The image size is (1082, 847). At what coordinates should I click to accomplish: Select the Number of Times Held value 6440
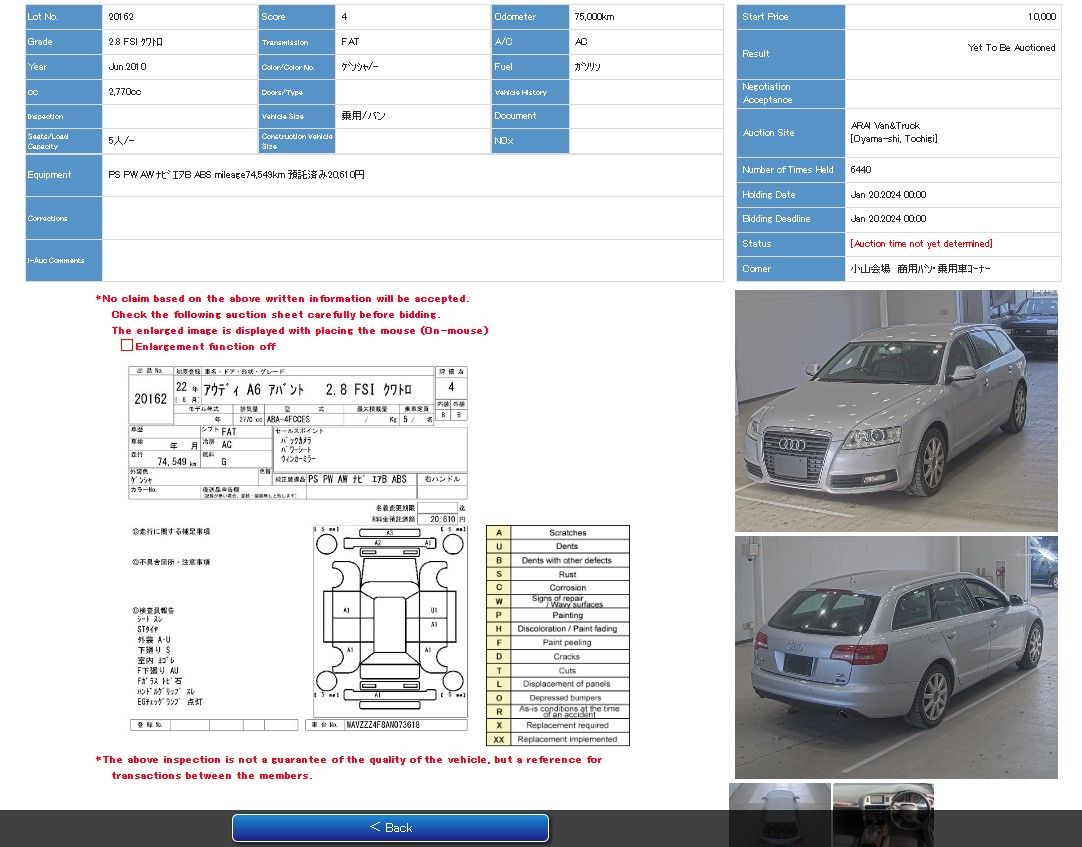pyautogui.click(x=860, y=170)
